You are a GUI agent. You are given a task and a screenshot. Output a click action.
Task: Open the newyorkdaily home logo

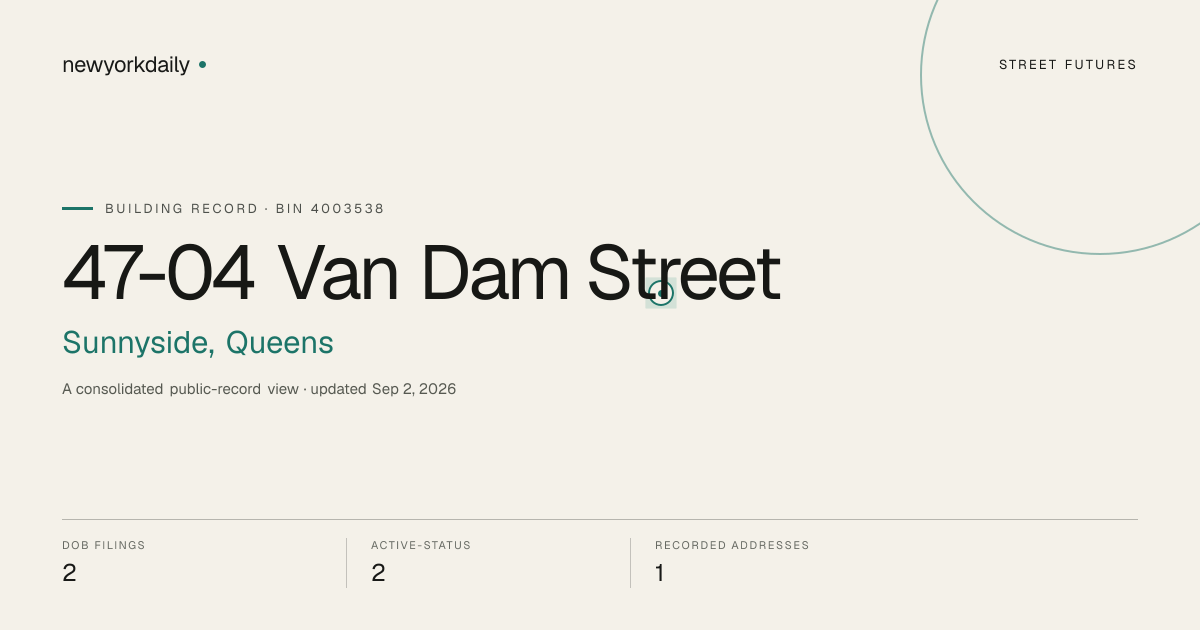coord(126,65)
